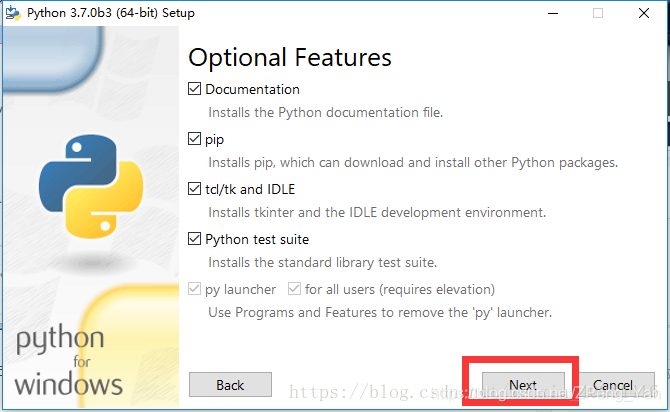The width and height of the screenshot is (670, 412).
Task: Click the 'pip' option label
Action: [x=215, y=140]
